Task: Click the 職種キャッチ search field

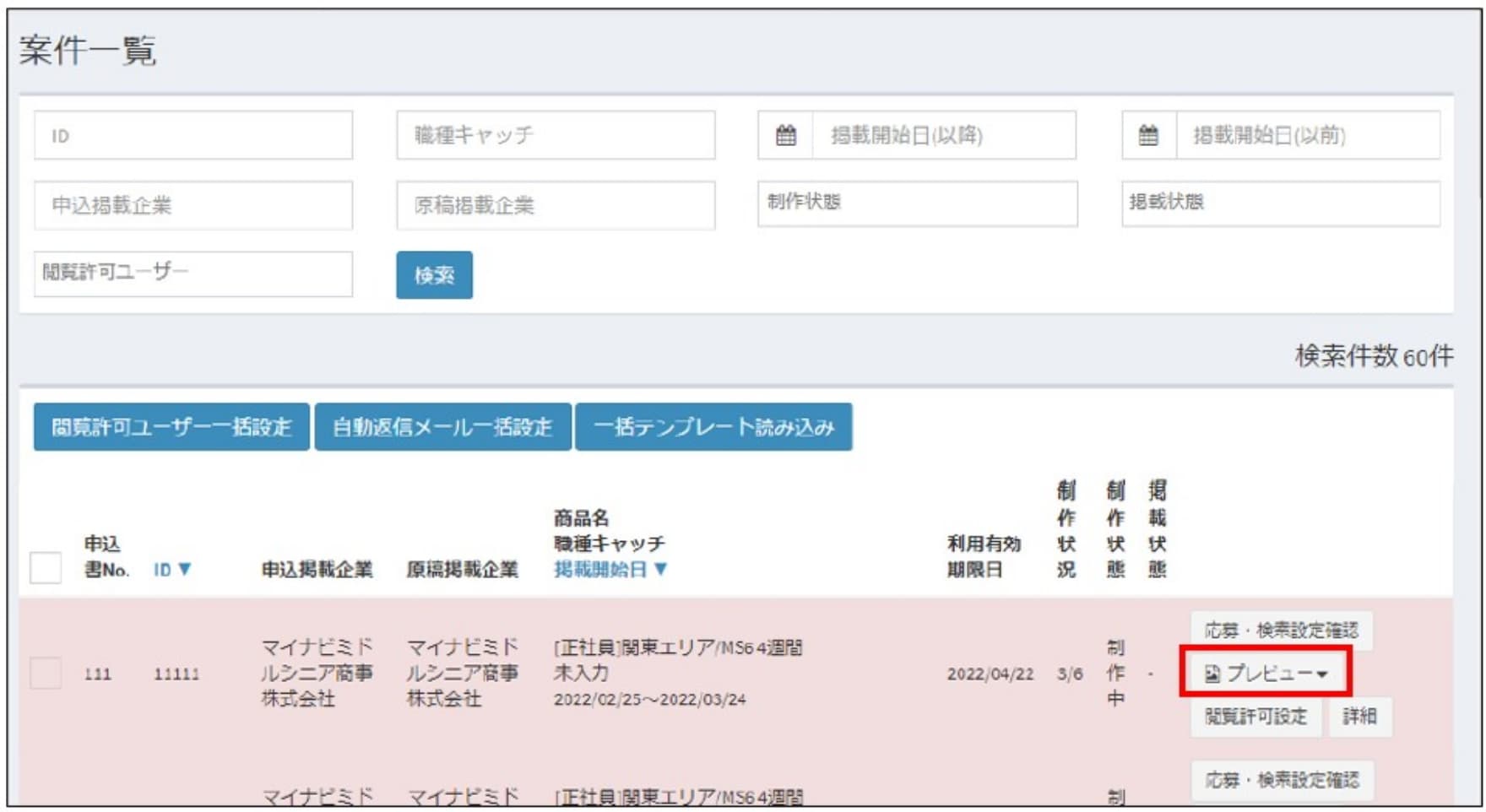Action: pos(556,135)
